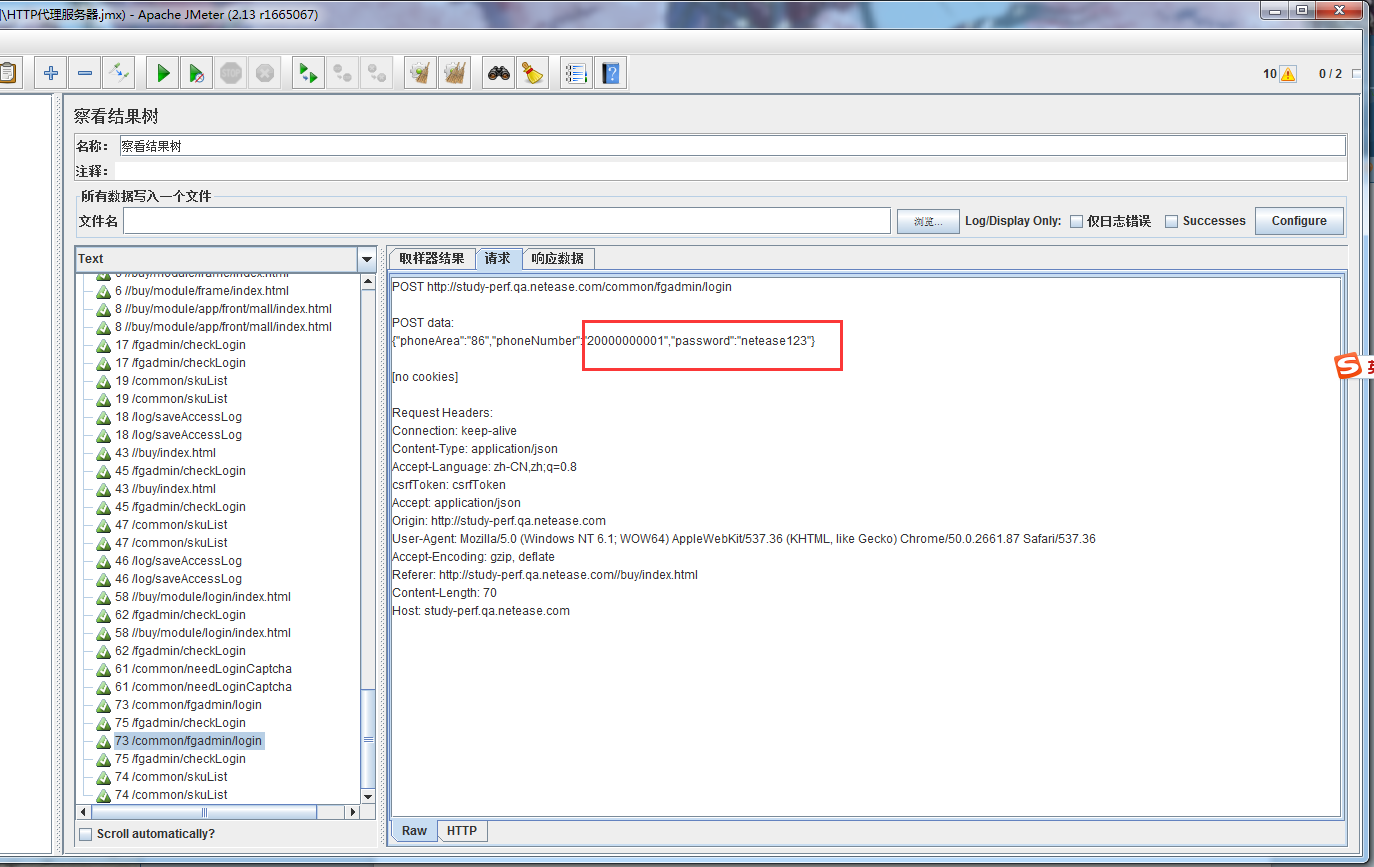1374x867 pixels.
Task: Select the Raw bottom tab
Action: tap(414, 831)
